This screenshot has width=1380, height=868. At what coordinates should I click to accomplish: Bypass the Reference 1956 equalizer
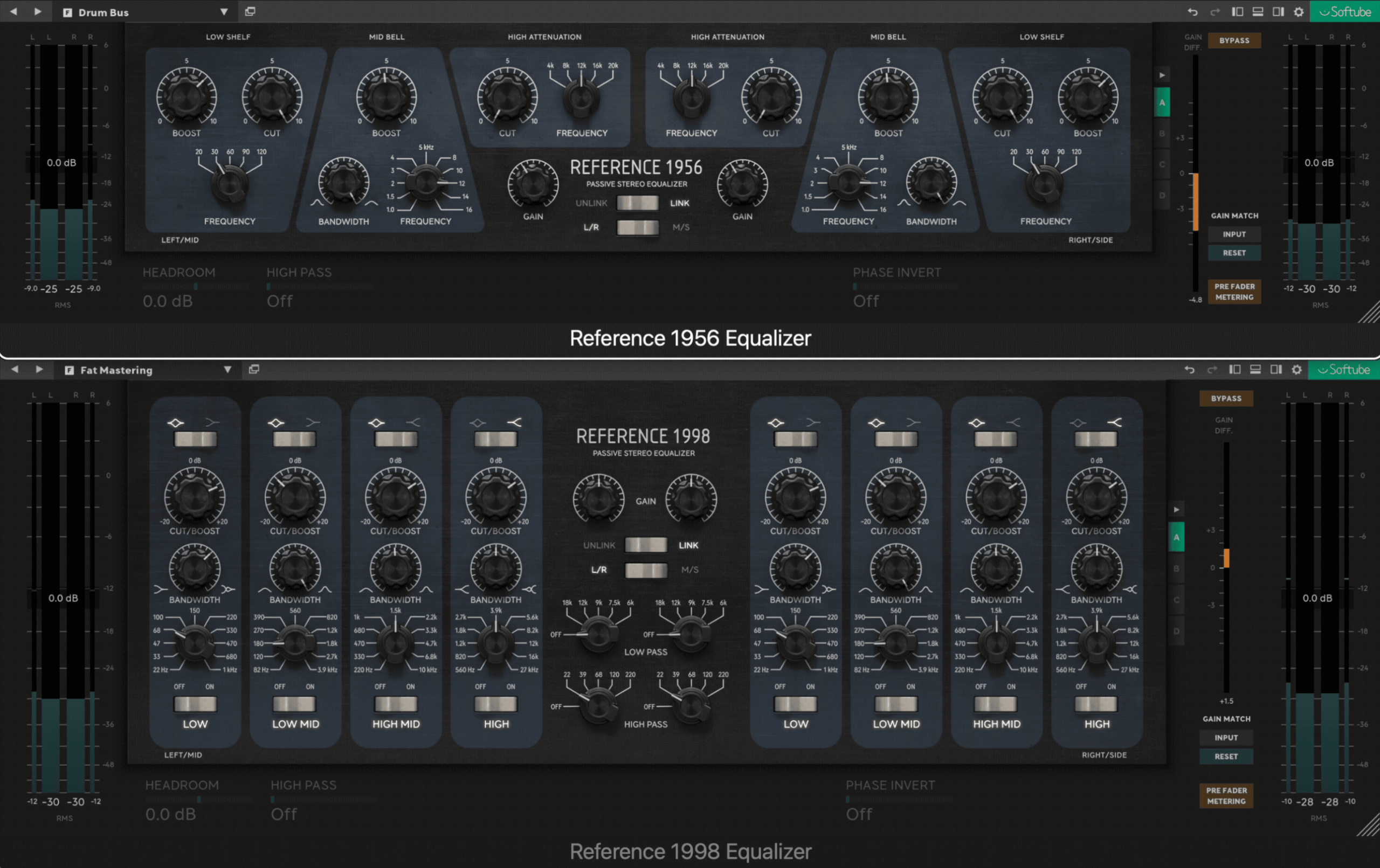pos(1234,40)
